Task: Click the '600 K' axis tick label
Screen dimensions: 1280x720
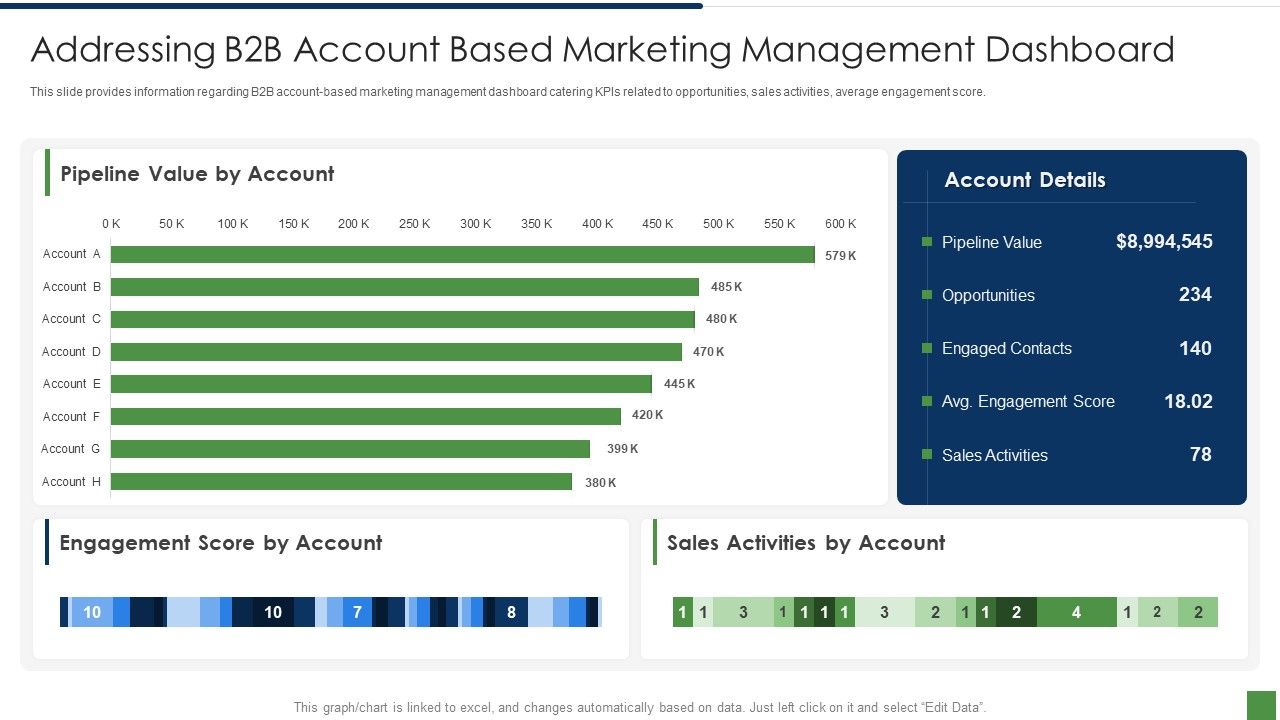Action: pyautogui.click(x=841, y=224)
